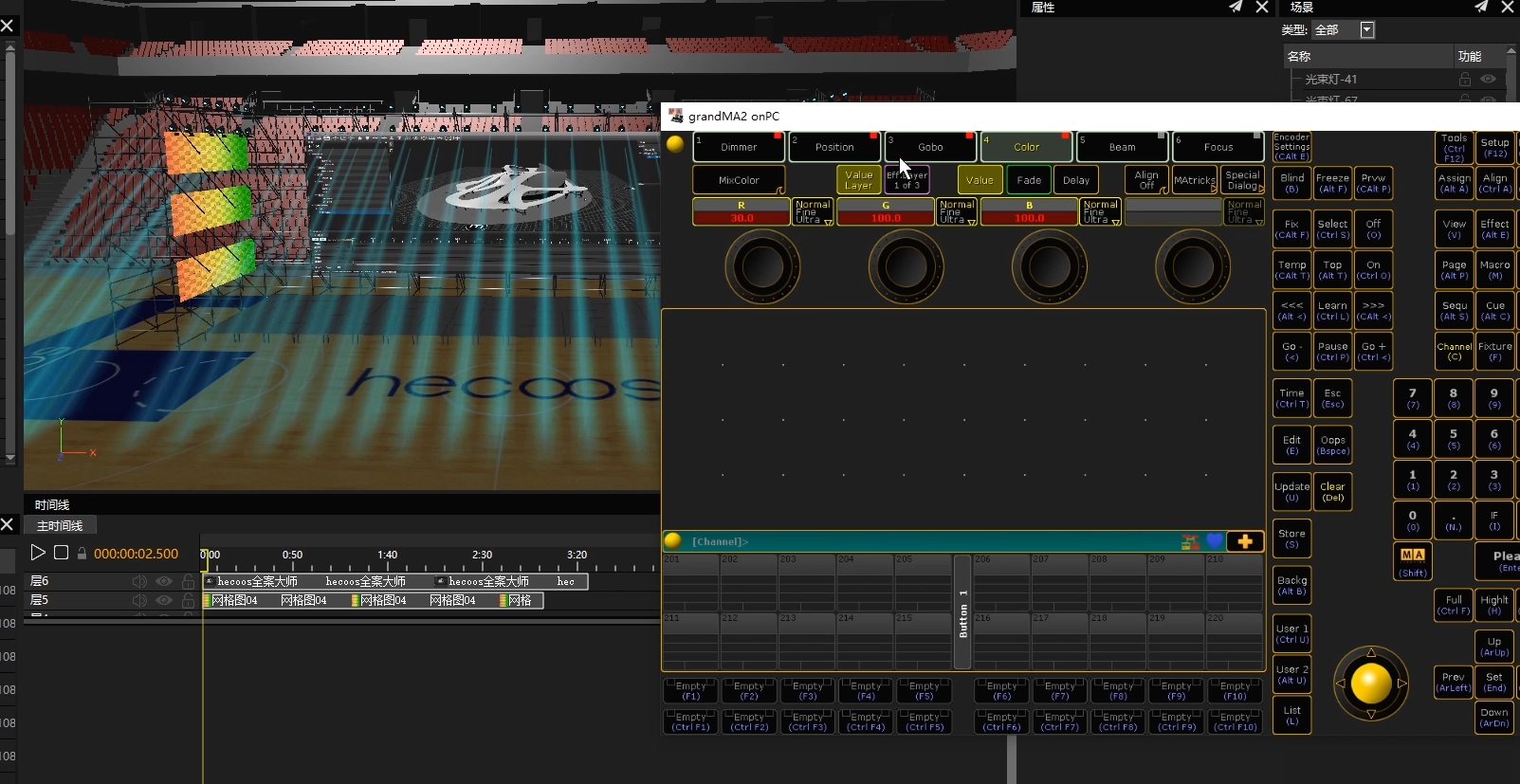Click the vertical Button 1 page selector
Screen dimensions: 1520x784
pos(962,612)
